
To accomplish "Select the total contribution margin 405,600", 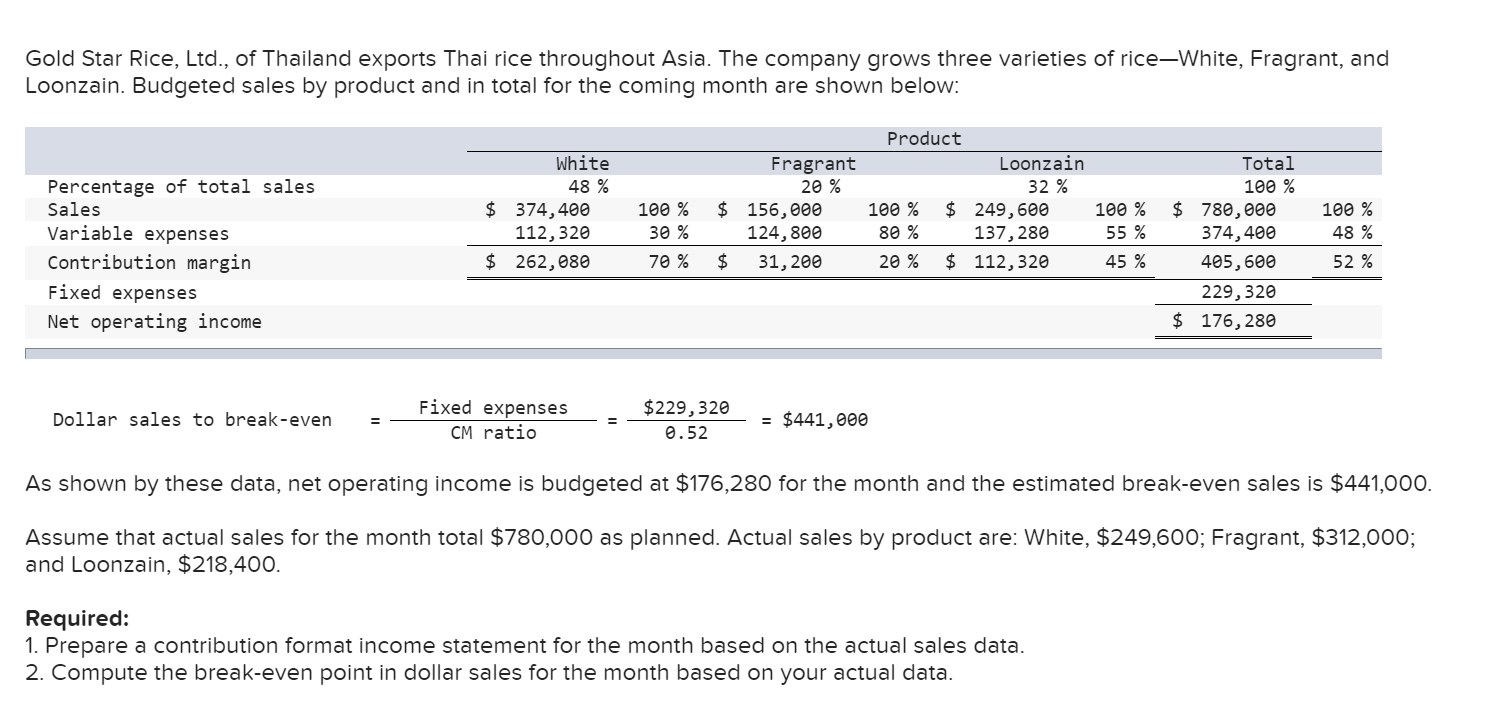I will (x=1240, y=263).
